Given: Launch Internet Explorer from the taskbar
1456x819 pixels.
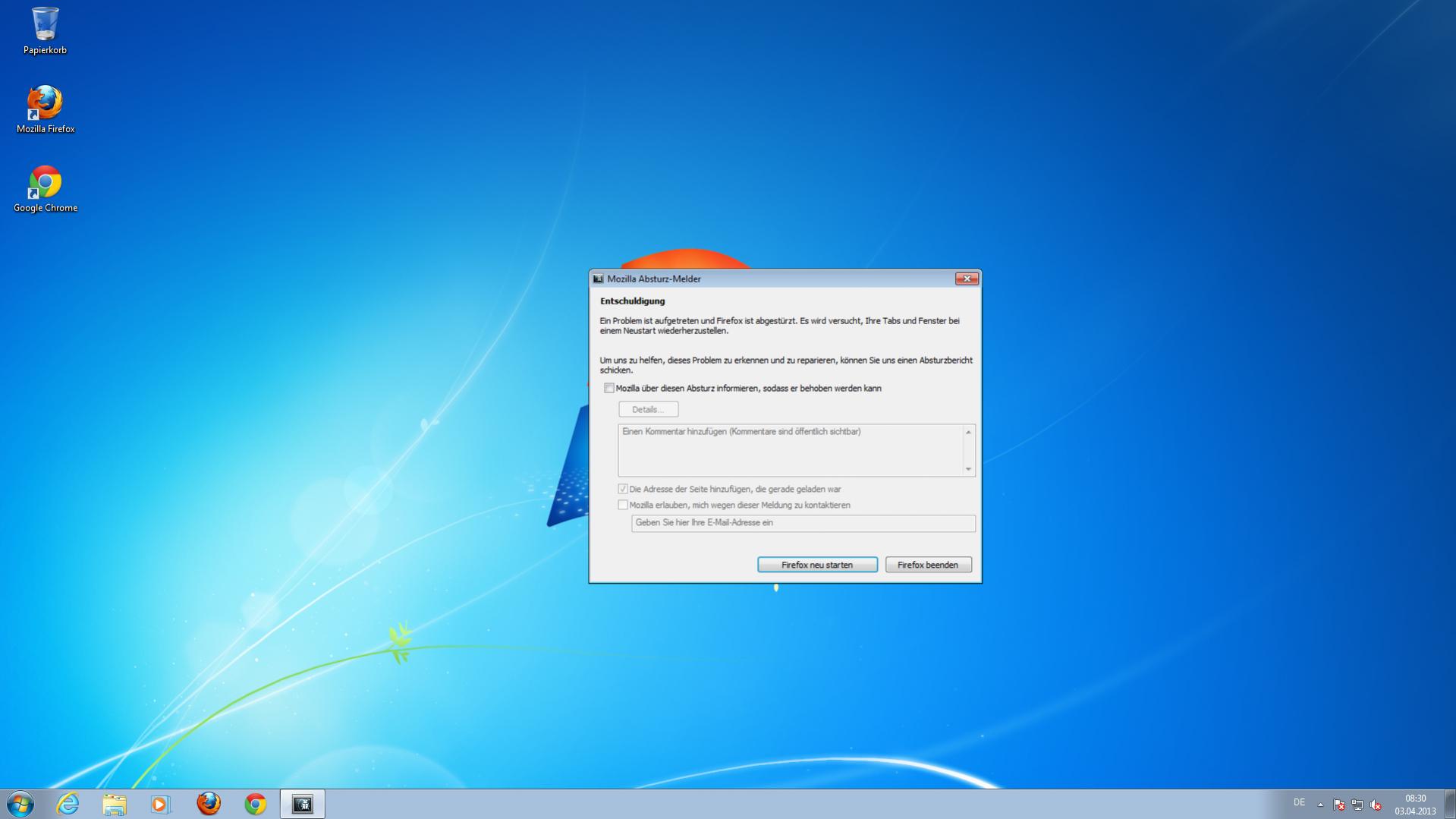Looking at the screenshot, I should tap(68, 804).
